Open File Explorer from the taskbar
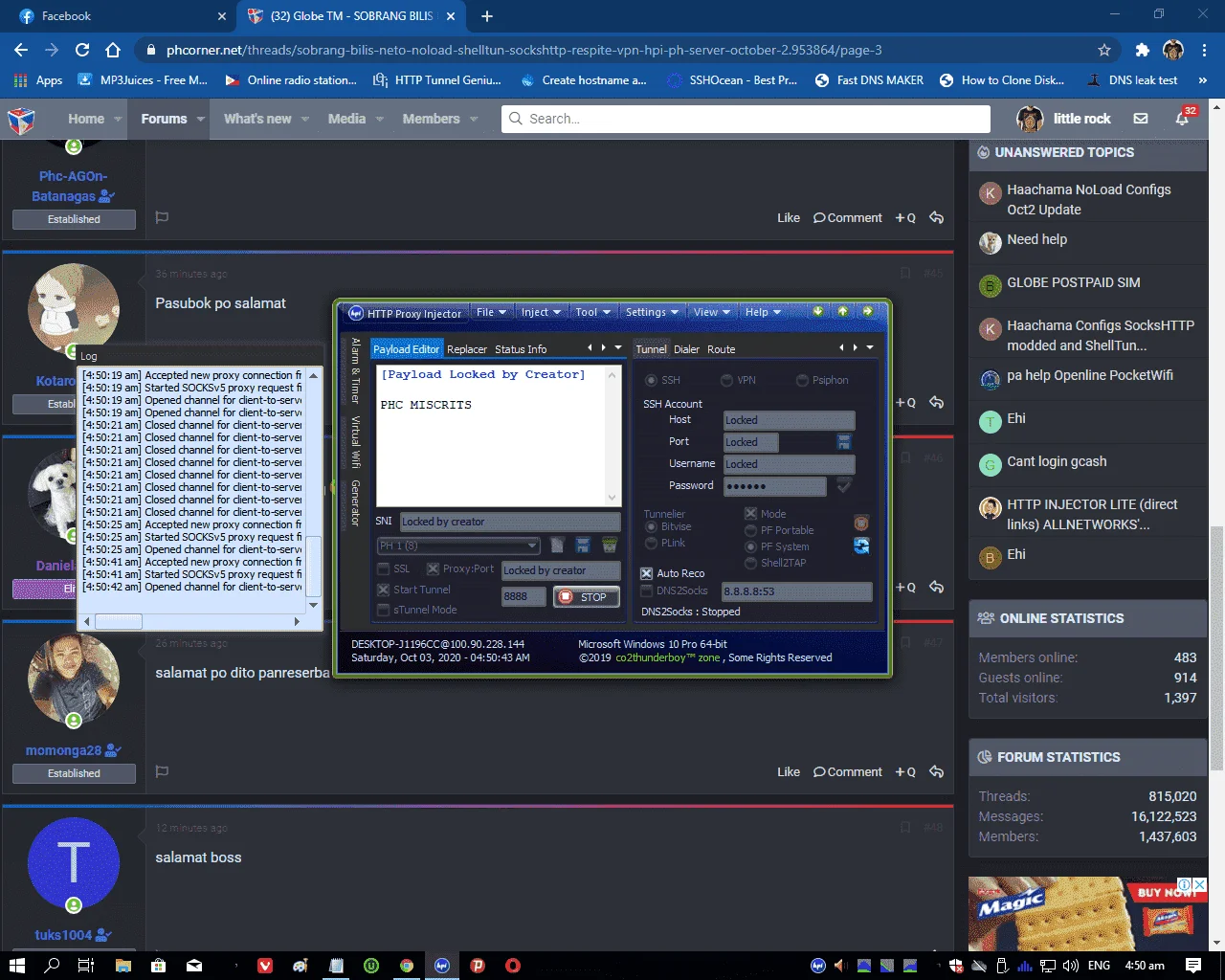The width and height of the screenshot is (1225, 980). 122,965
